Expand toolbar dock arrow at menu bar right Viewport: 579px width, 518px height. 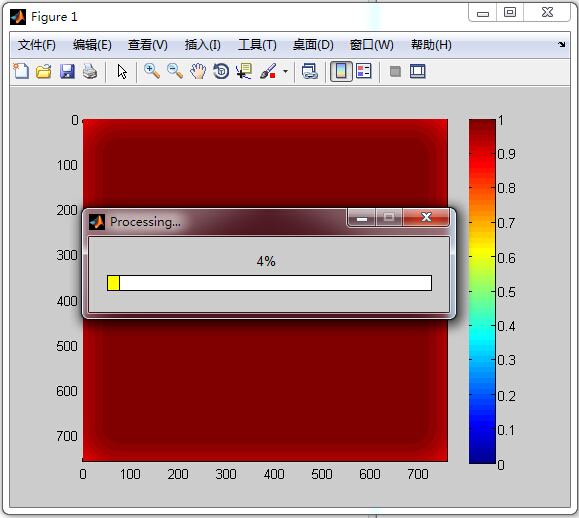[x=561, y=44]
